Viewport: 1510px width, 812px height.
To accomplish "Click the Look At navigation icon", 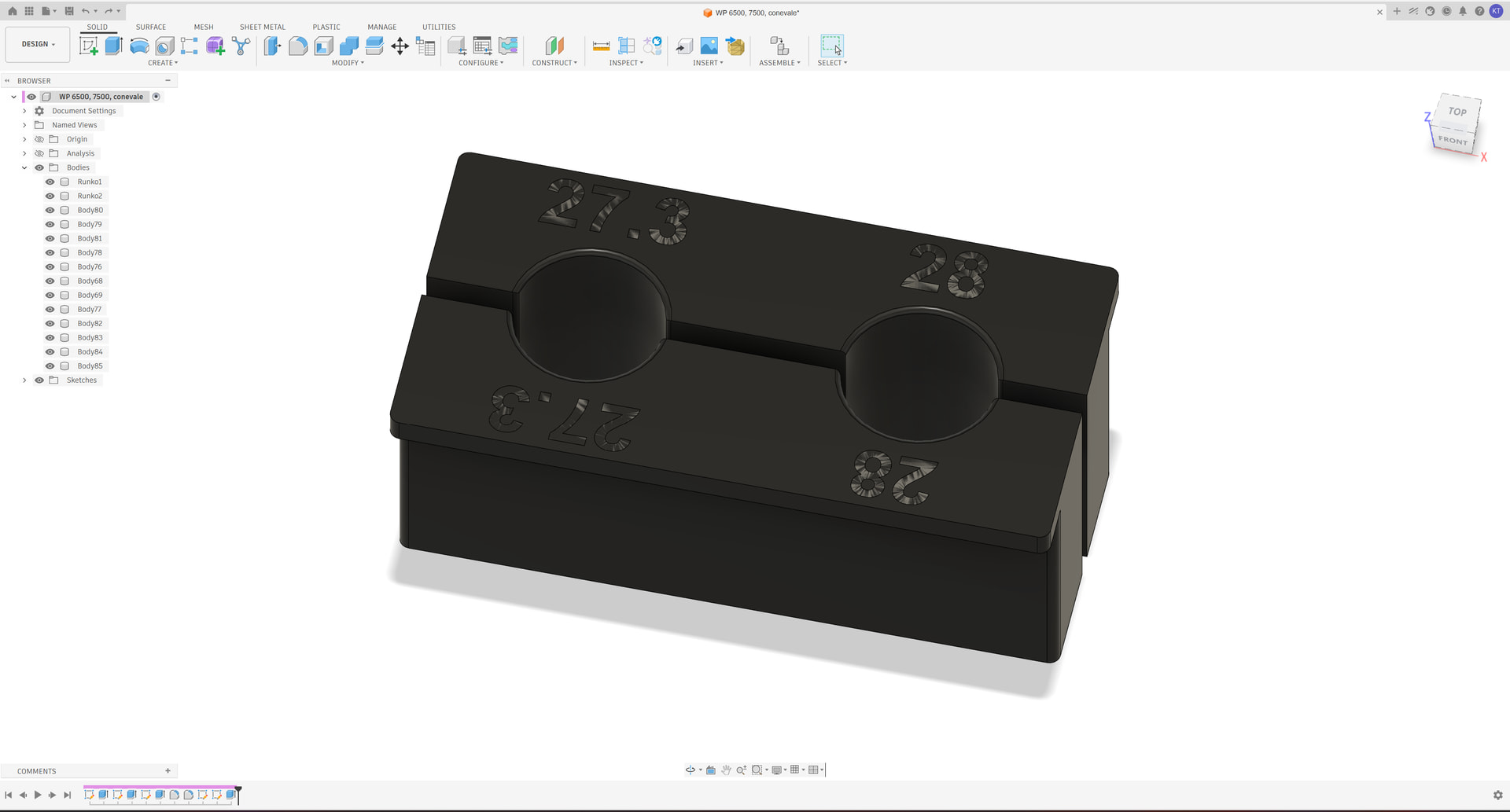I will pos(711,770).
